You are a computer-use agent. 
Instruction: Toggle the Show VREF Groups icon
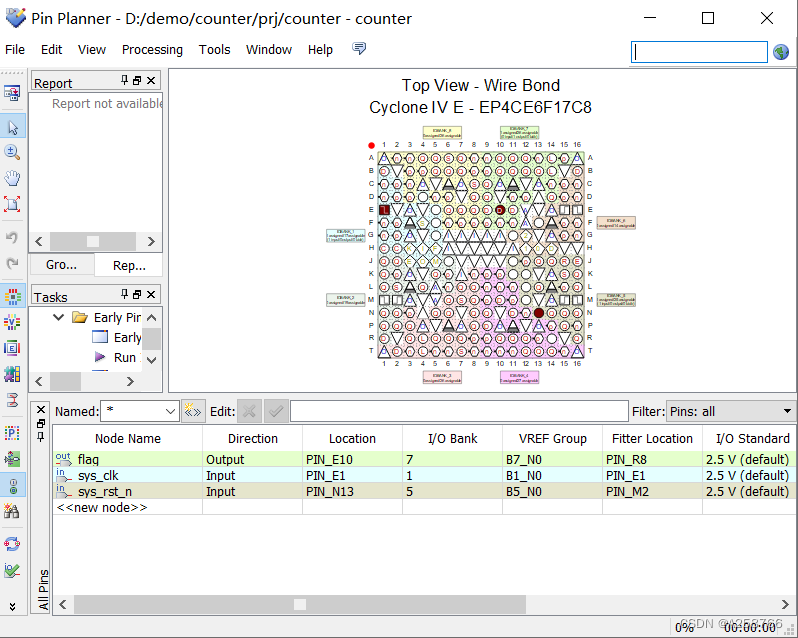(x=12, y=322)
